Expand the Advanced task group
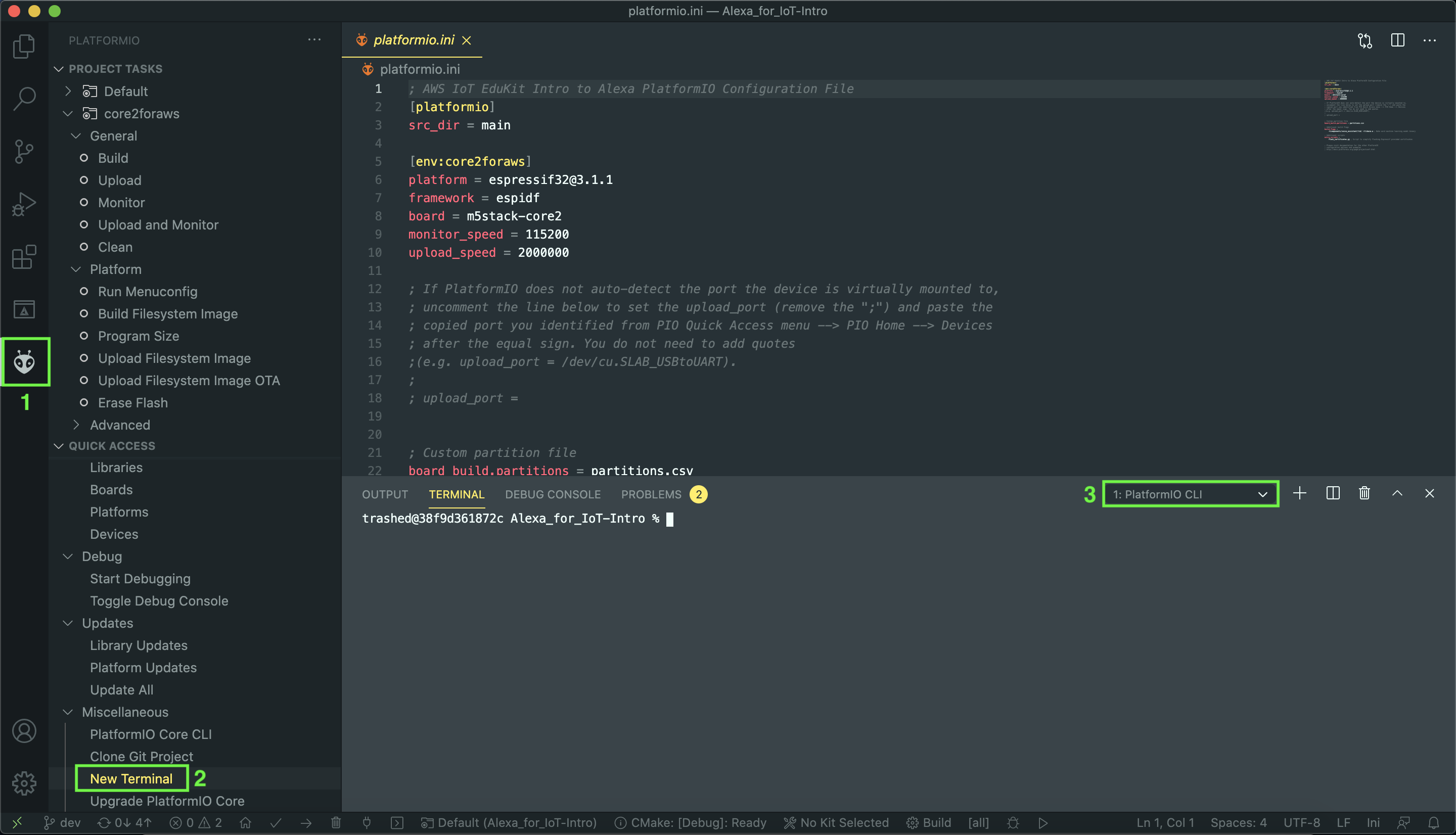 pos(76,425)
